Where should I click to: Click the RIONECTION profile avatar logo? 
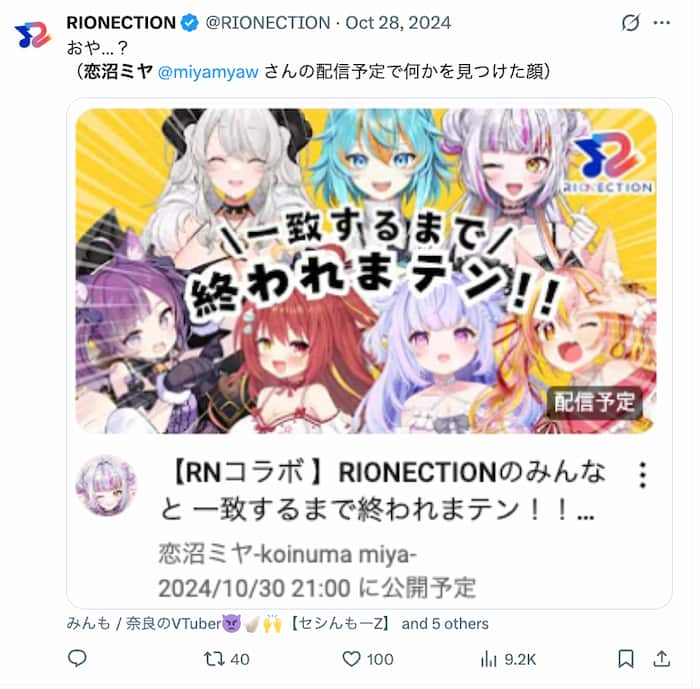click(x=33, y=34)
